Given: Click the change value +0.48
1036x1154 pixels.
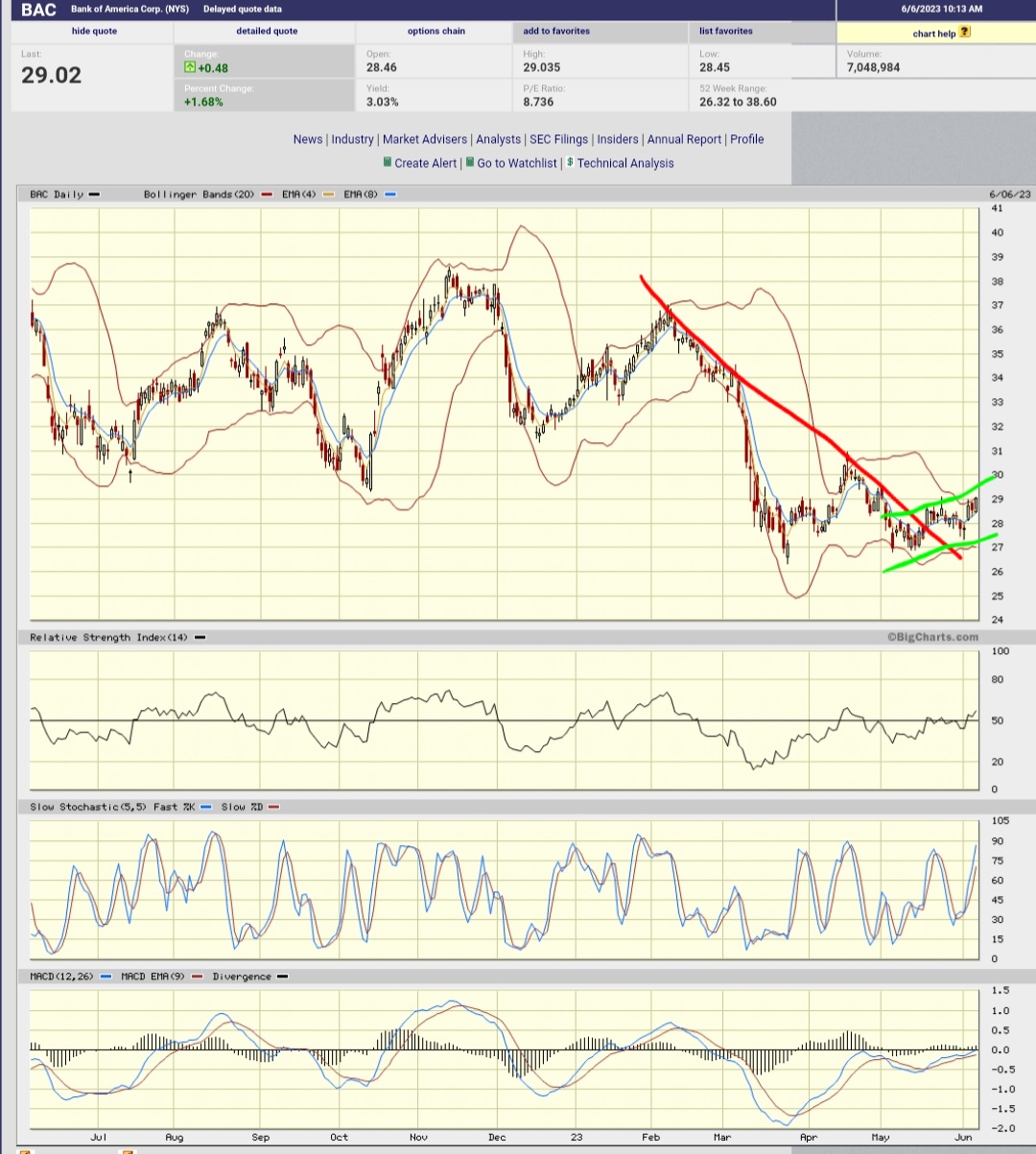Looking at the screenshot, I should [x=213, y=68].
